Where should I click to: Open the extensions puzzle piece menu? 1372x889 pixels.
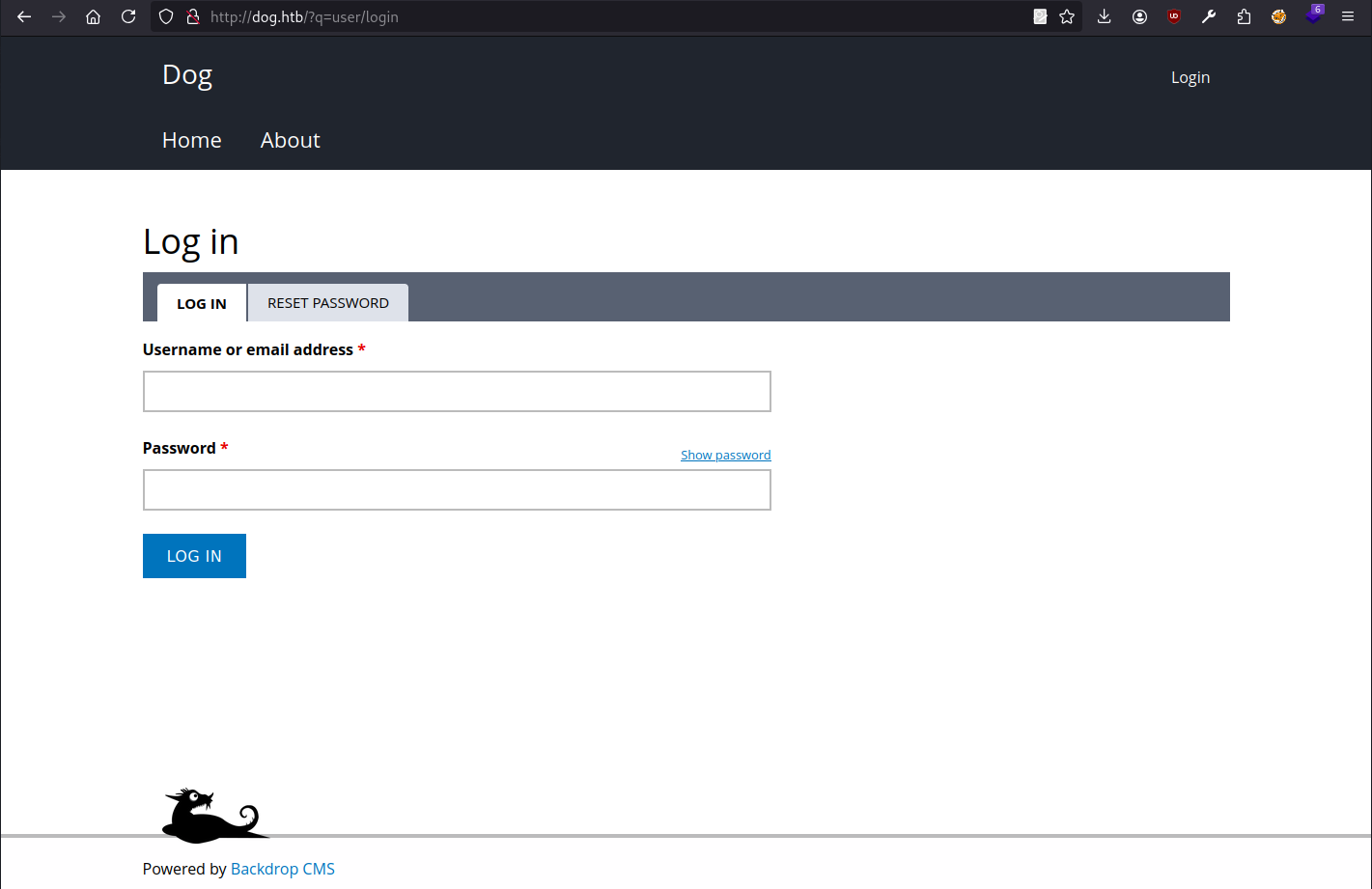click(x=1244, y=16)
